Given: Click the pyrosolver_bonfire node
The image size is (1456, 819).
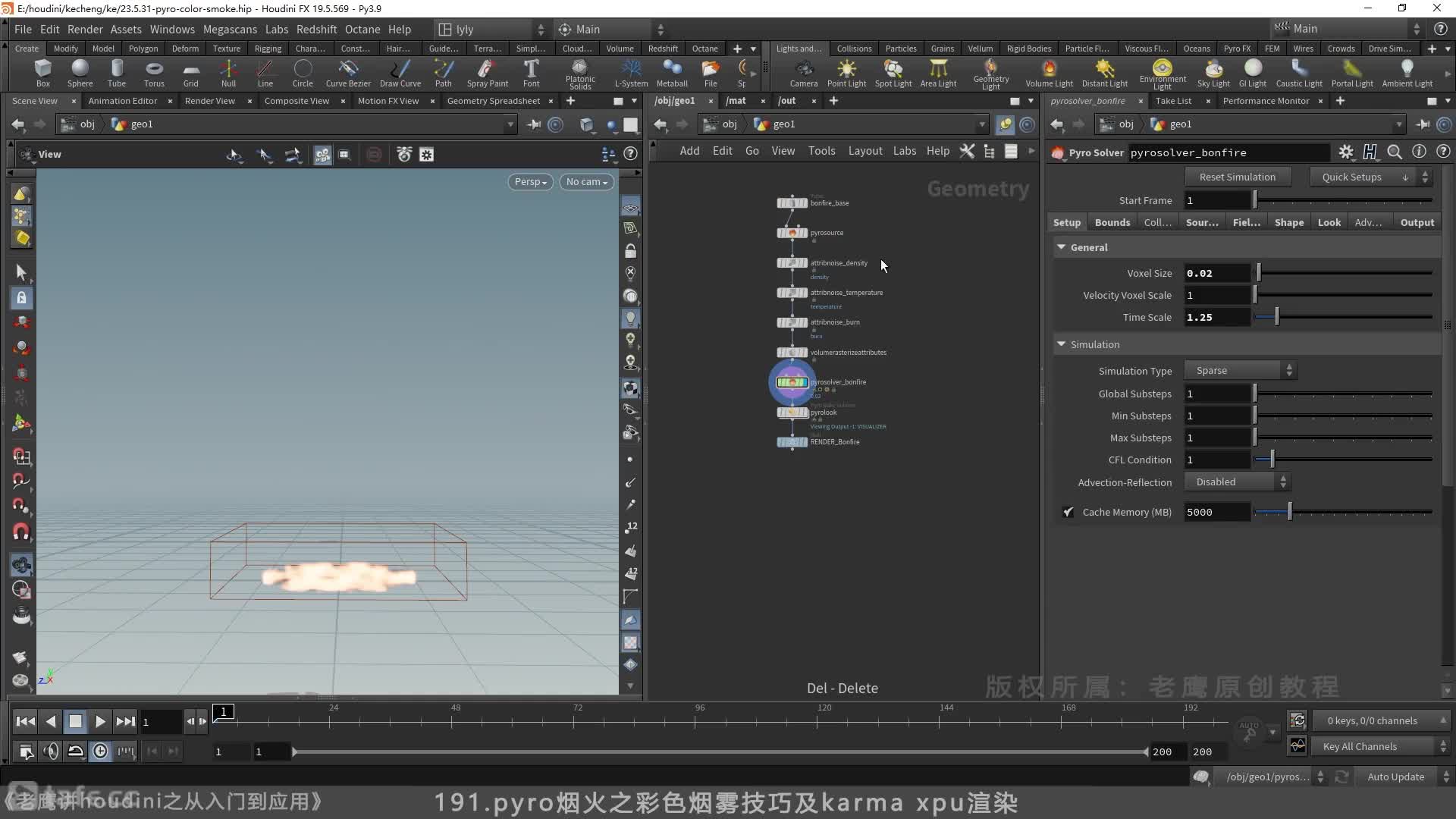Looking at the screenshot, I should (x=792, y=382).
